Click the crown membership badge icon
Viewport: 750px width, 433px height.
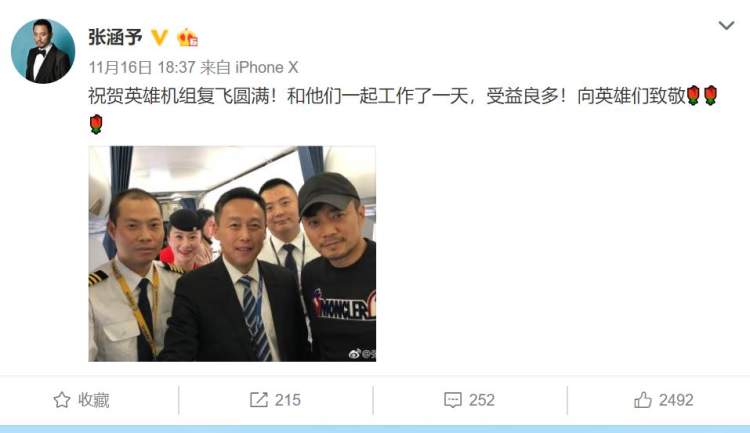pyautogui.click(x=187, y=37)
